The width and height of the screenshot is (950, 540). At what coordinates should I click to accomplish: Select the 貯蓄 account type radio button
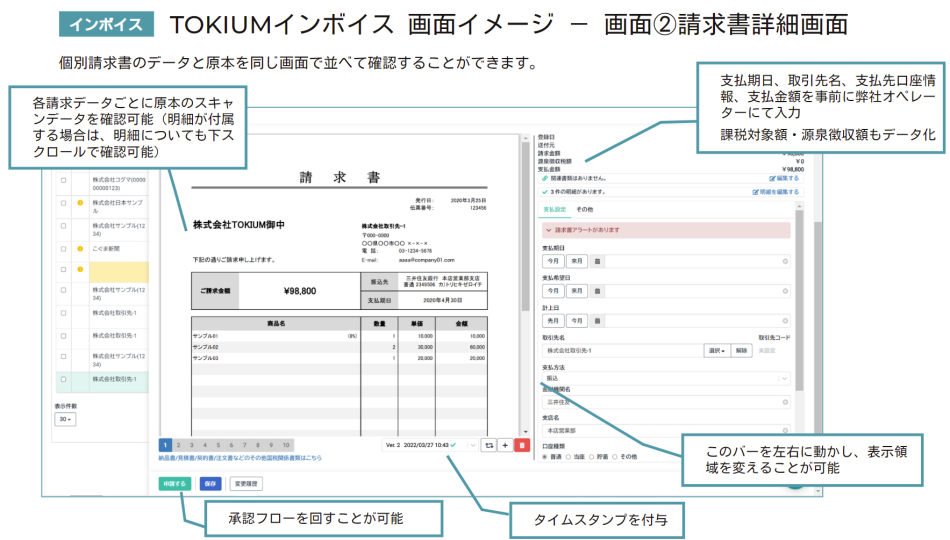[x=592, y=457]
